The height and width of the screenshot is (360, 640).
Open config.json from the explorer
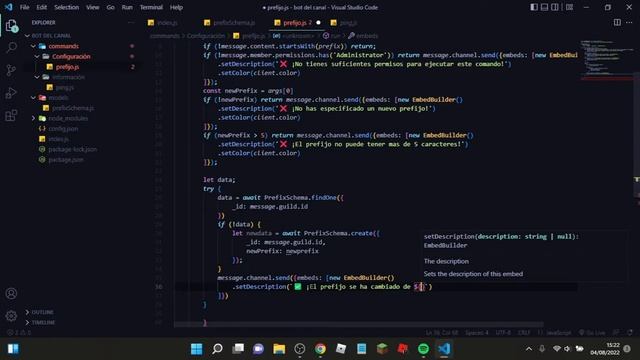tap(63, 129)
